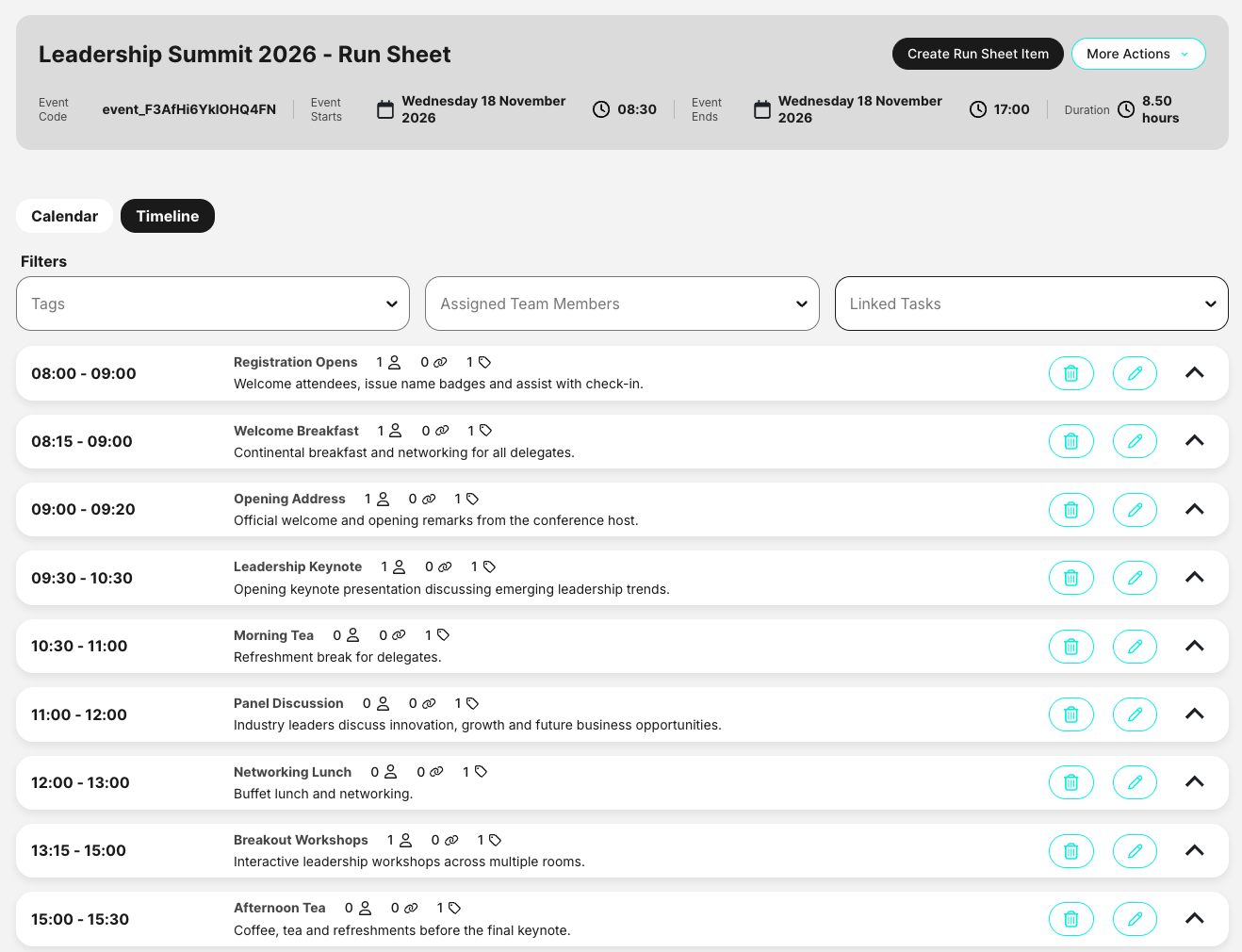Edit the Welcome Breakfast item
Screen dimensions: 1242x952
[1135, 441]
